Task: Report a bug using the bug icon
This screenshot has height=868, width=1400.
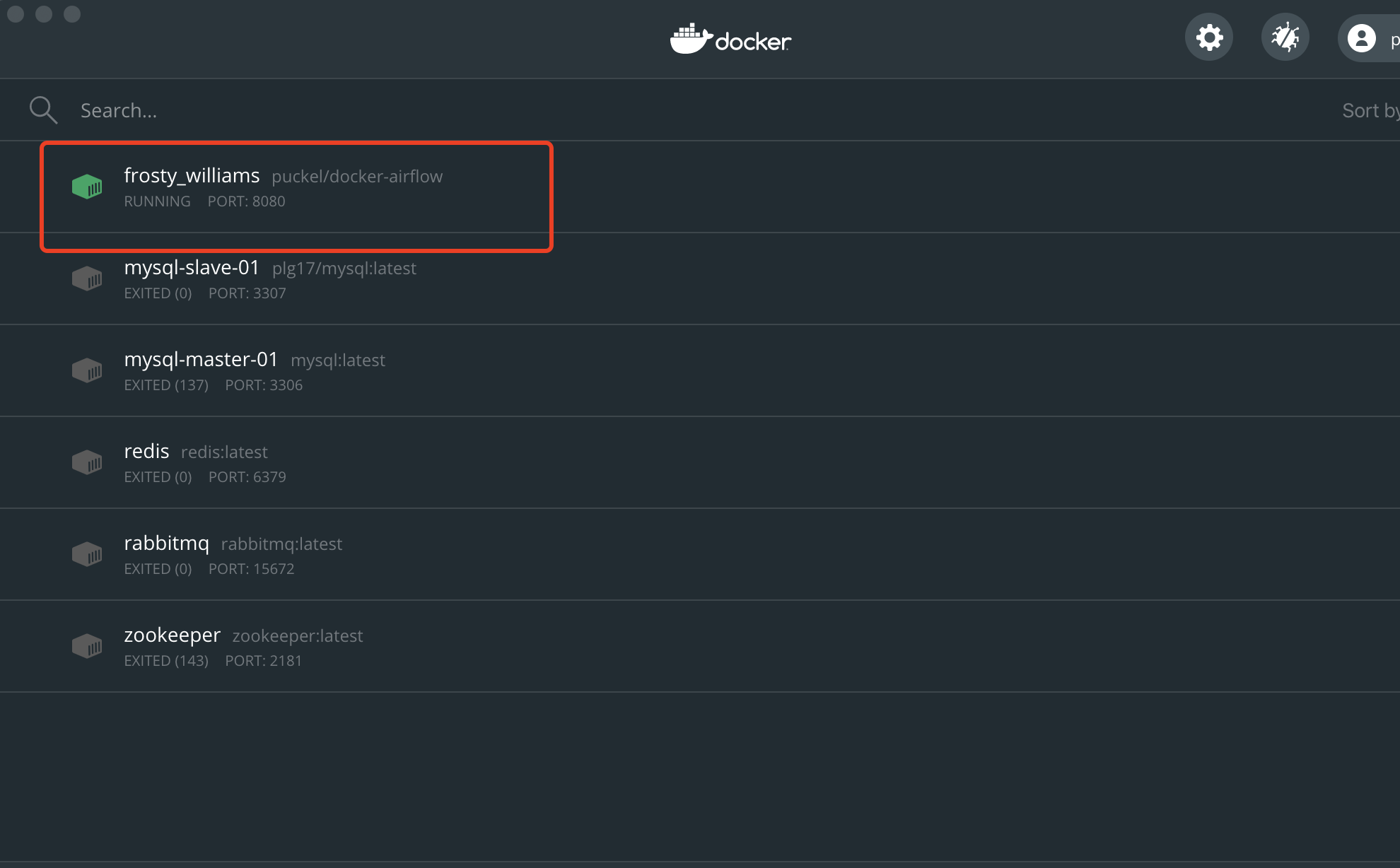Action: (x=1285, y=36)
